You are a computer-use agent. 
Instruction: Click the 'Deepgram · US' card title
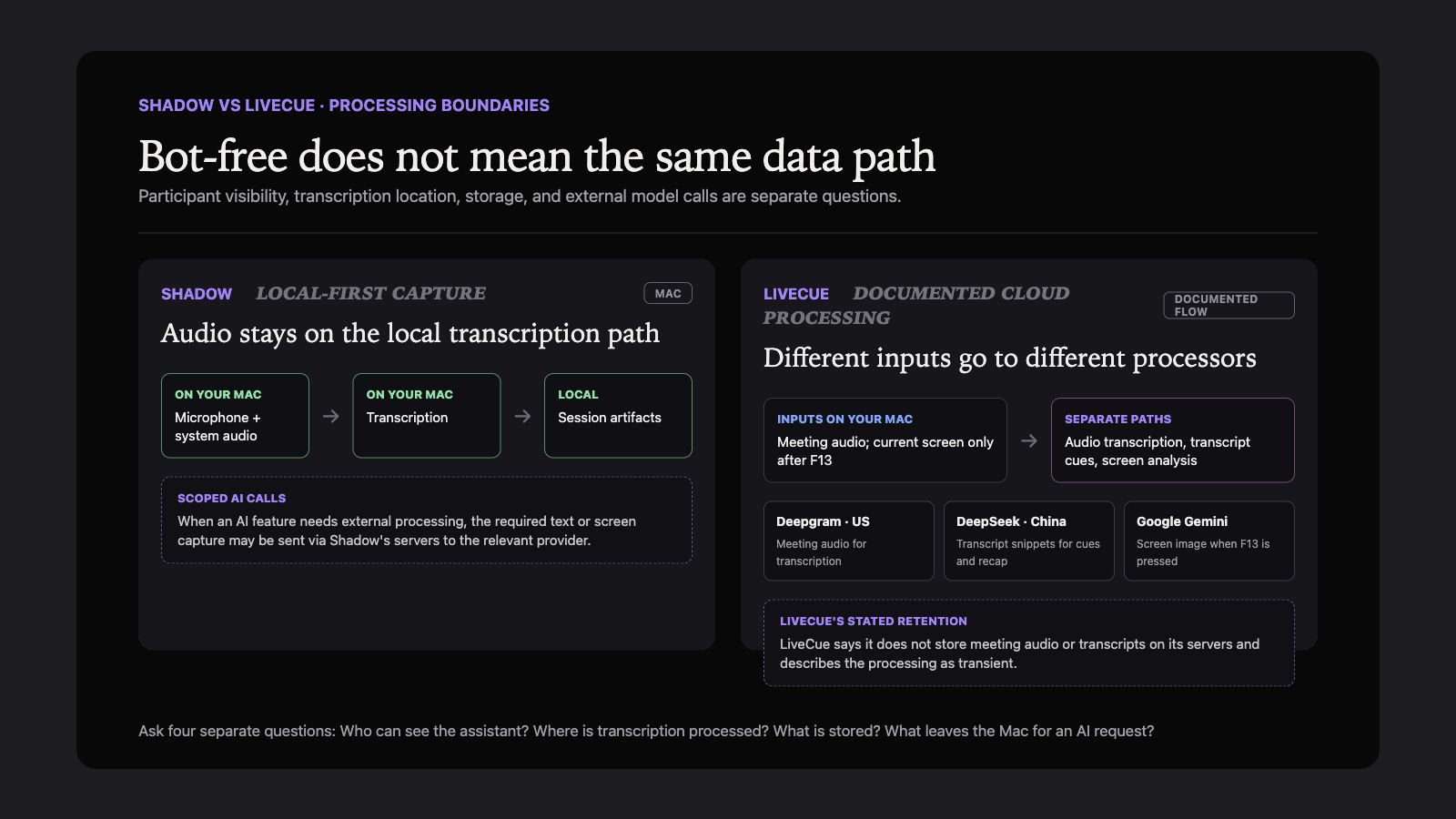[823, 521]
